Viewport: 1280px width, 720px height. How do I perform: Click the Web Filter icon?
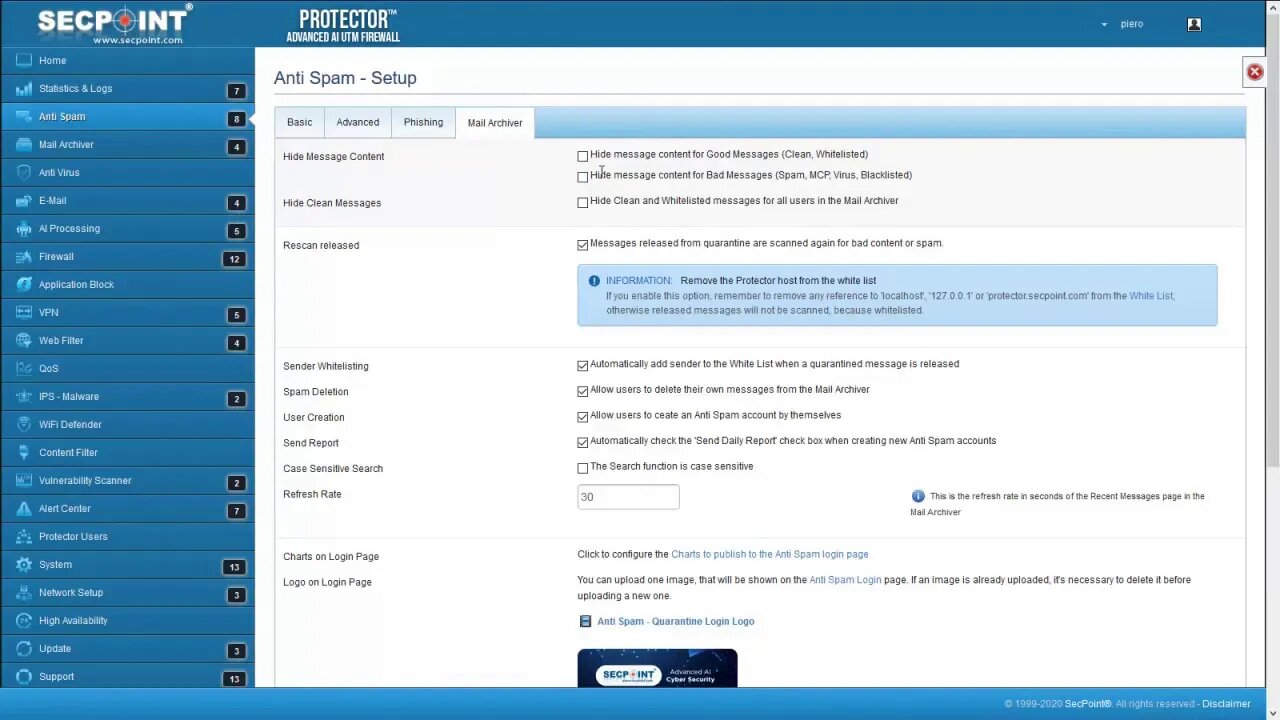(x=24, y=340)
